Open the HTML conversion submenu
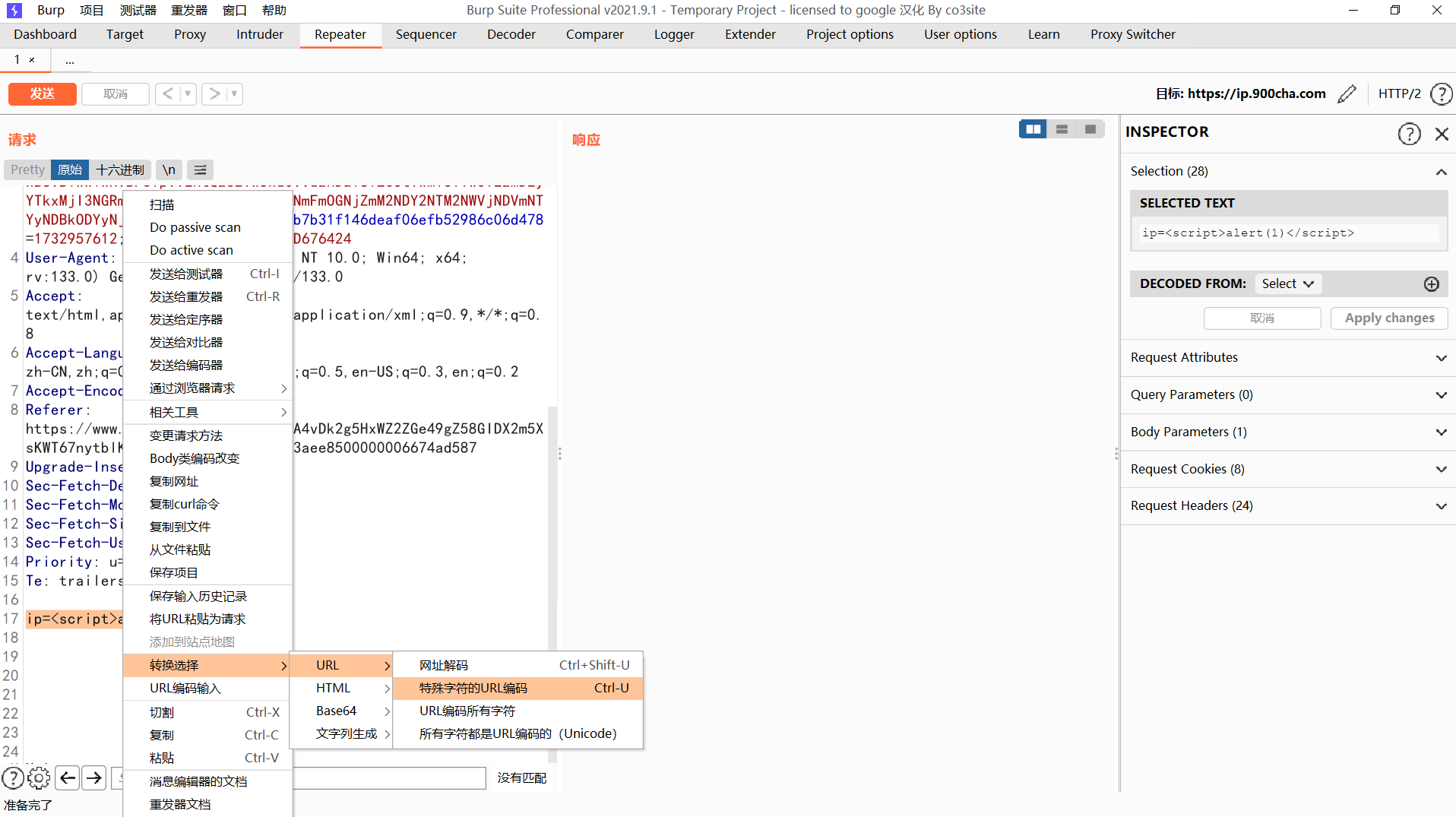 [341, 688]
